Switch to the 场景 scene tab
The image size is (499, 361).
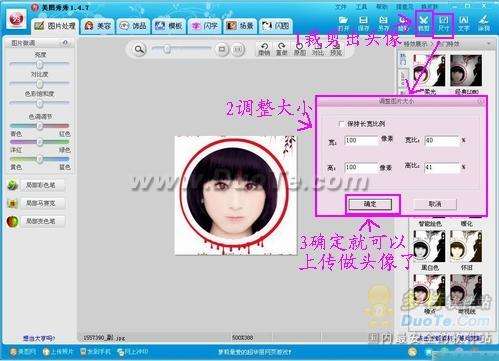pos(240,26)
